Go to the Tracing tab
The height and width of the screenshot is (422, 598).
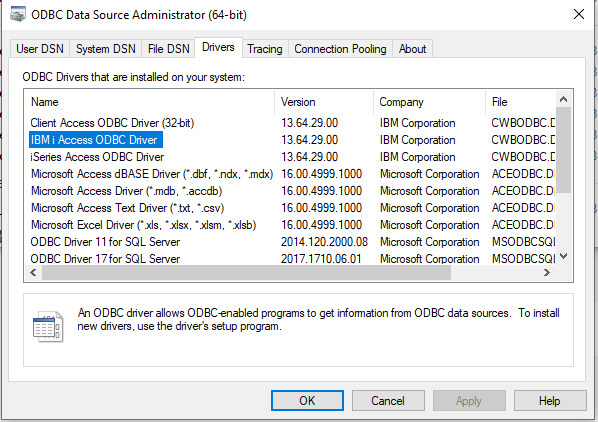(265, 49)
